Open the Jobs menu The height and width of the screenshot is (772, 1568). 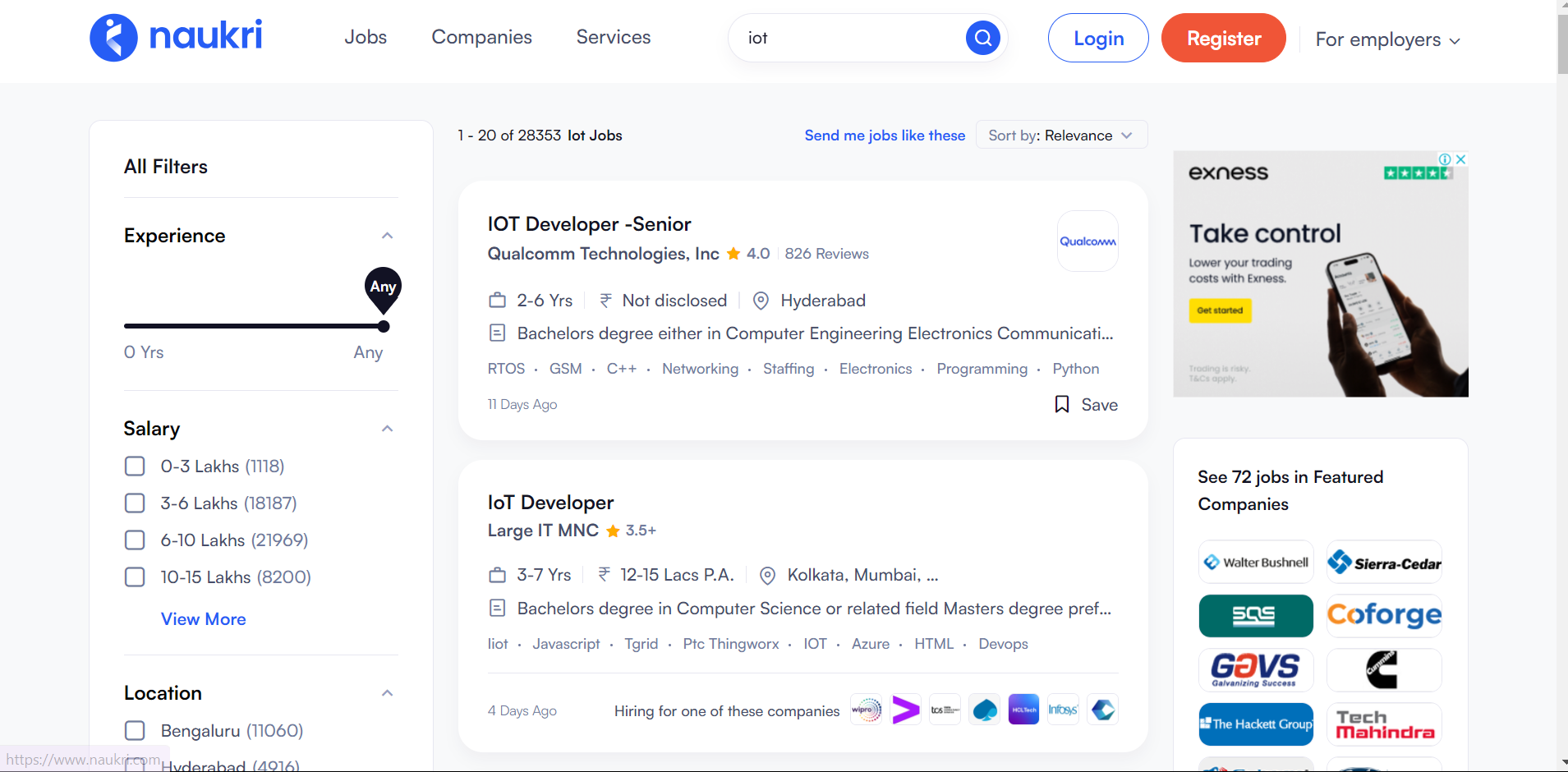click(366, 37)
